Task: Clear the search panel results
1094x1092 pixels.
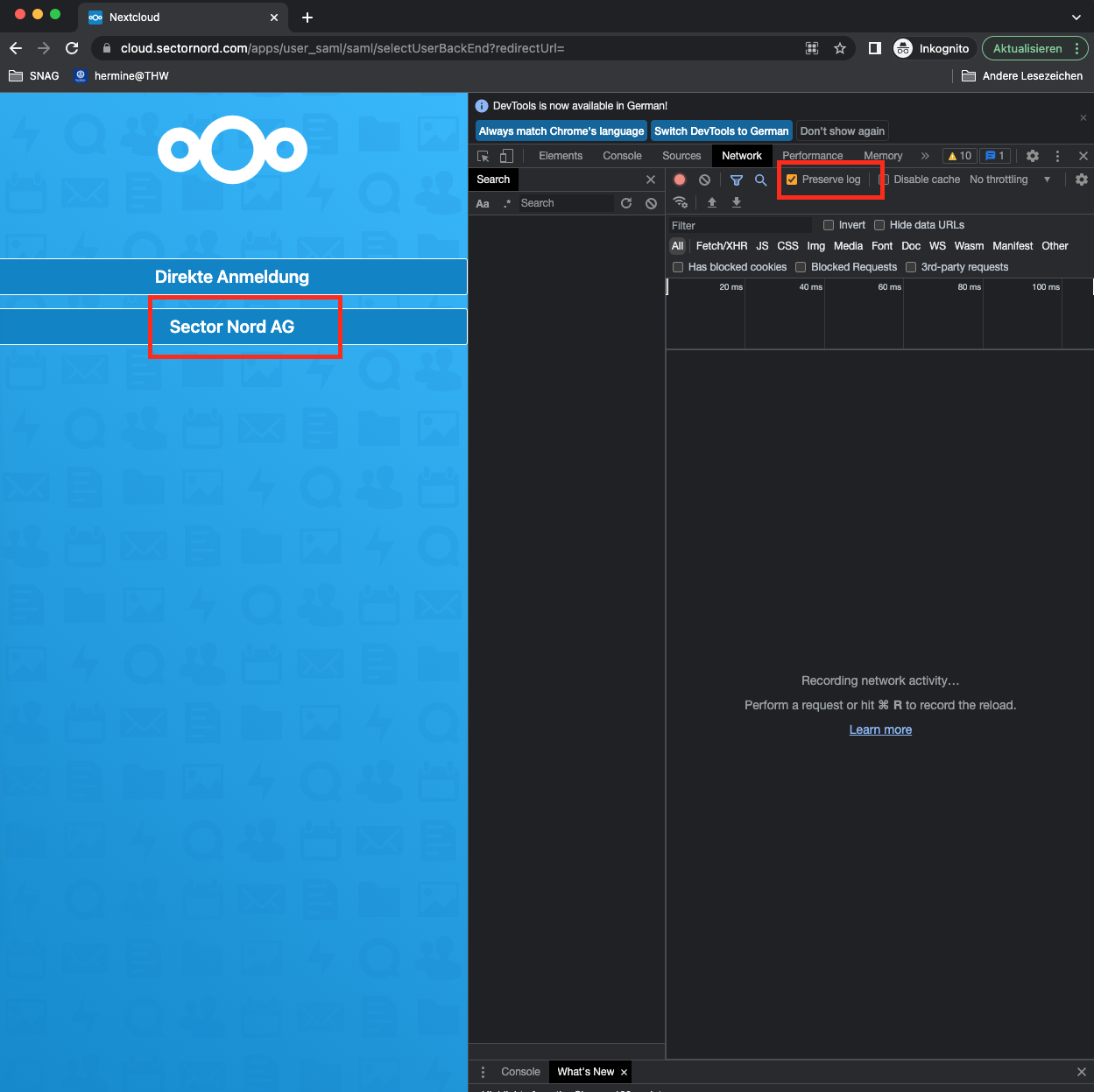Action: click(651, 203)
